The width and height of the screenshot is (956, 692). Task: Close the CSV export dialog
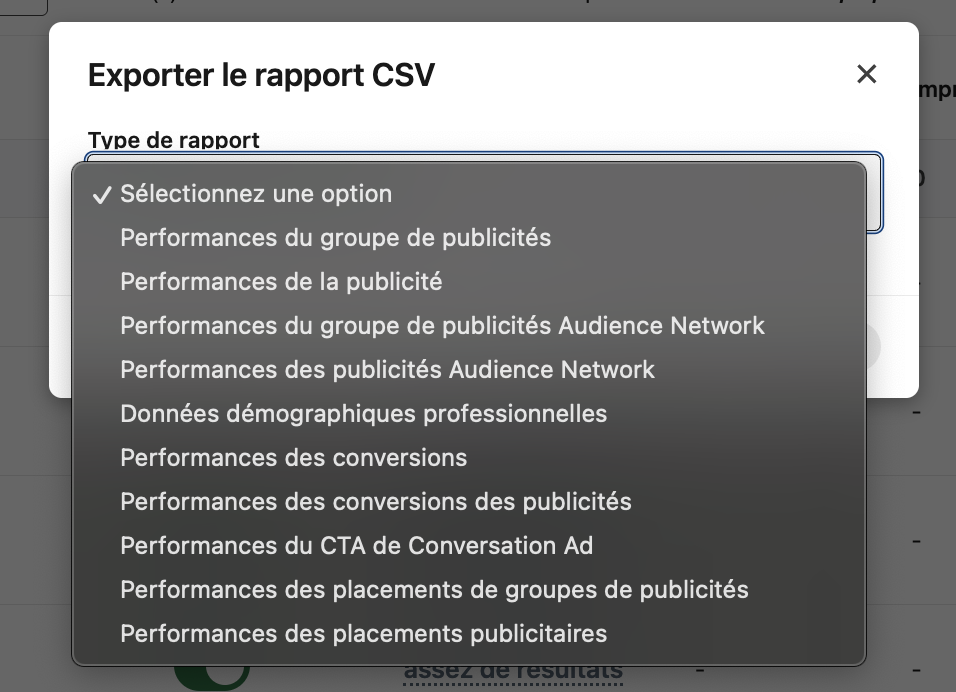click(x=866, y=74)
